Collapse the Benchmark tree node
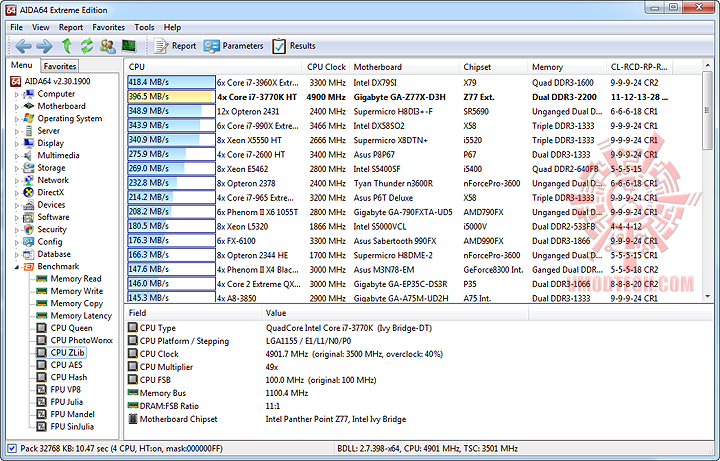The width and height of the screenshot is (720, 461). point(17,267)
